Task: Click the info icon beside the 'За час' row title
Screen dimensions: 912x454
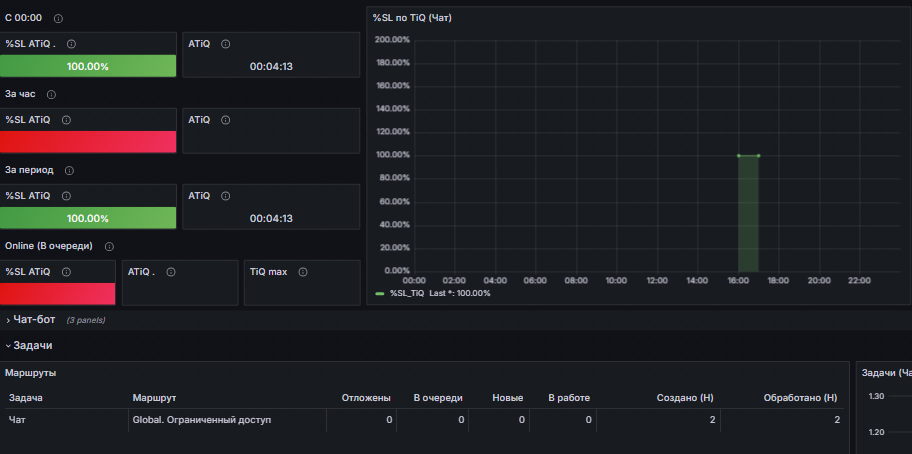Action: pyautogui.click(x=51, y=95)
